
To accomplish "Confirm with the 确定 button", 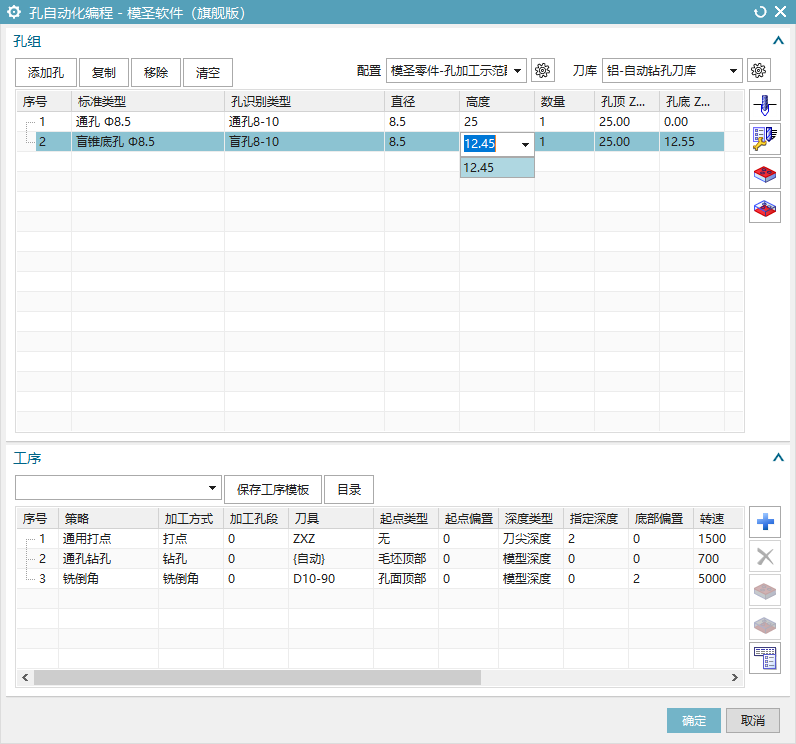I will point(693,720).
